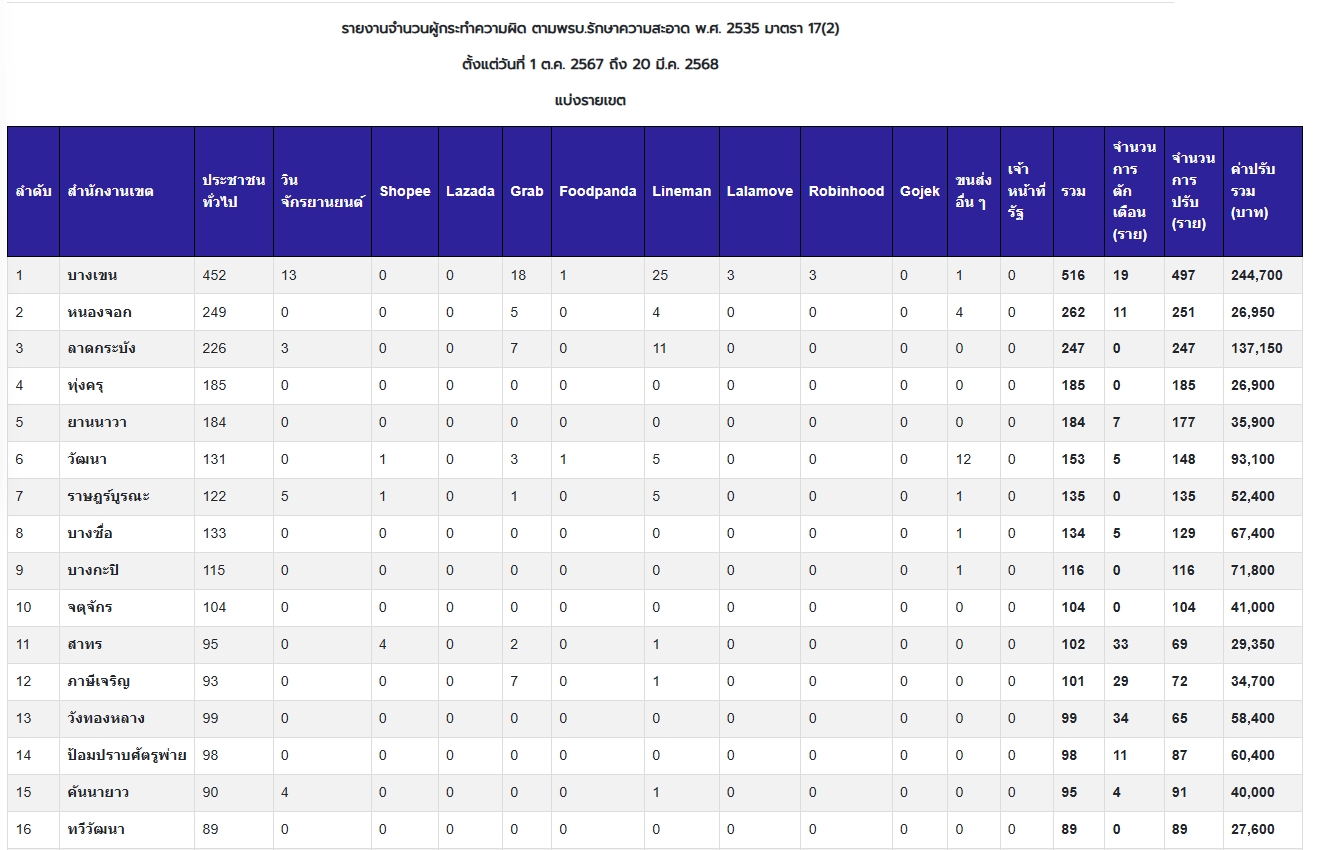Click the ประชาชนทั่วไป column header
The image size is (1326, 850).
(x=234, y=191)
